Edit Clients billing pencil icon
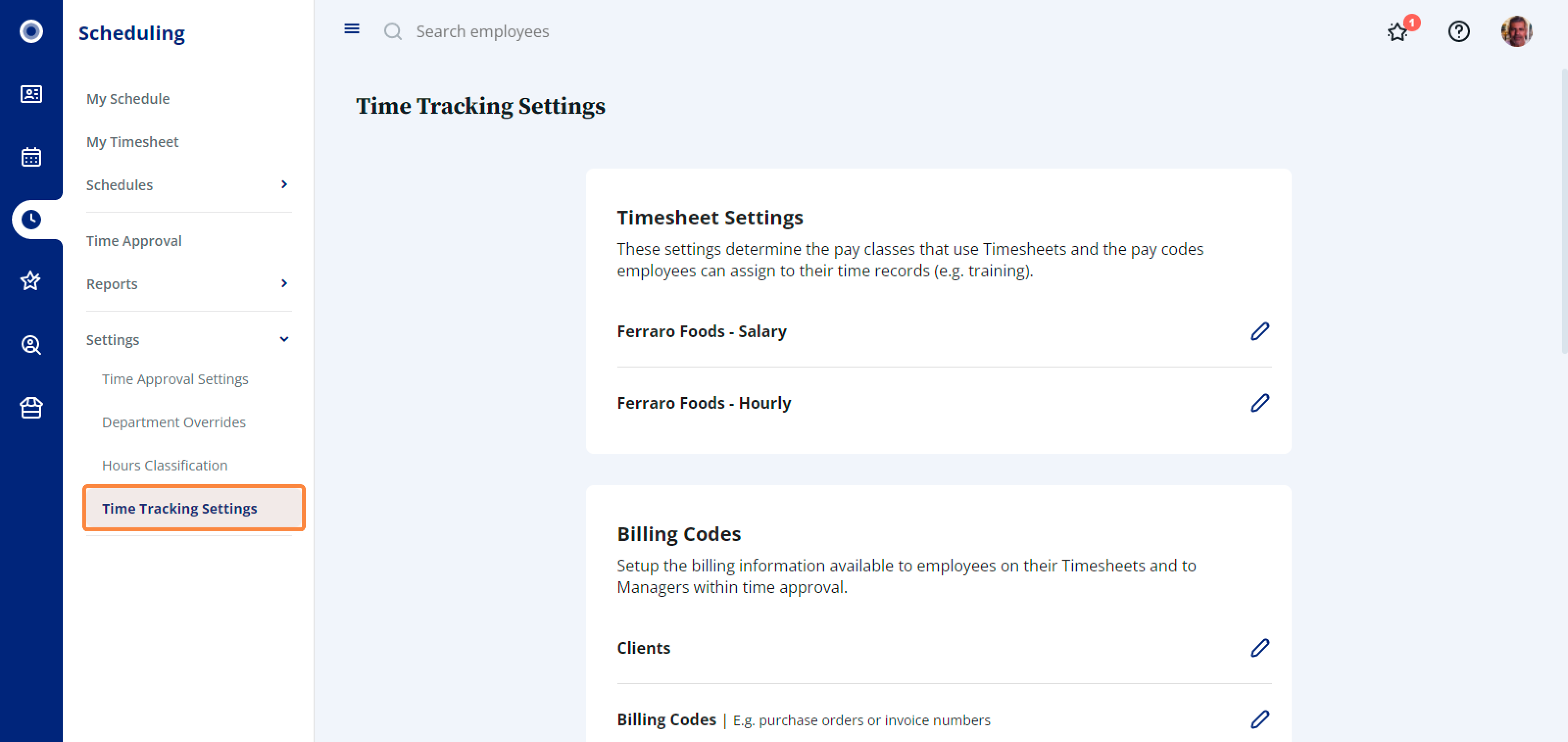This screenshot has height=742, width=1568. tap(1259, 647)
